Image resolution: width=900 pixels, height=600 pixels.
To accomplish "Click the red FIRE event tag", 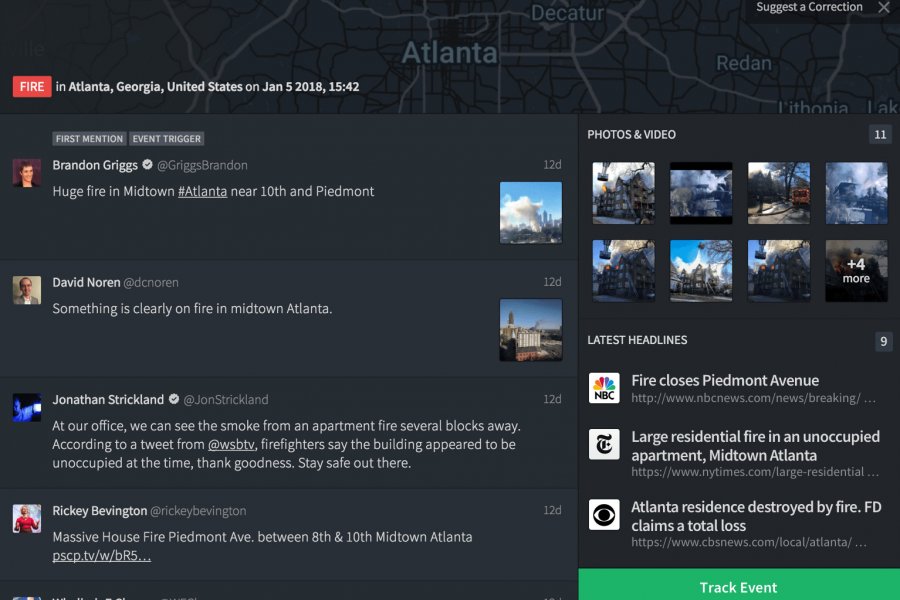I will [32, 87].
